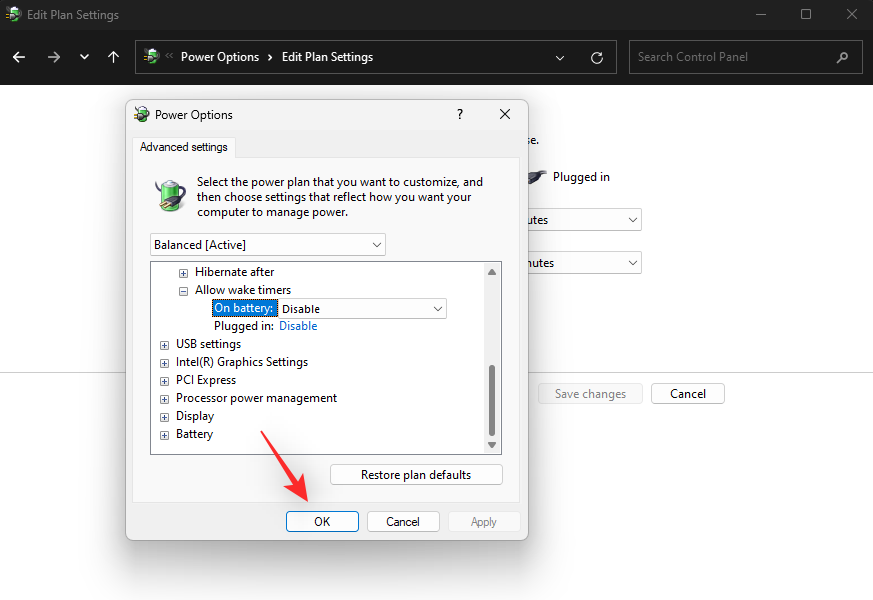Expand the Processor power management section
The width and height of the screenshot is (873, 600).
tap(164, 398)
